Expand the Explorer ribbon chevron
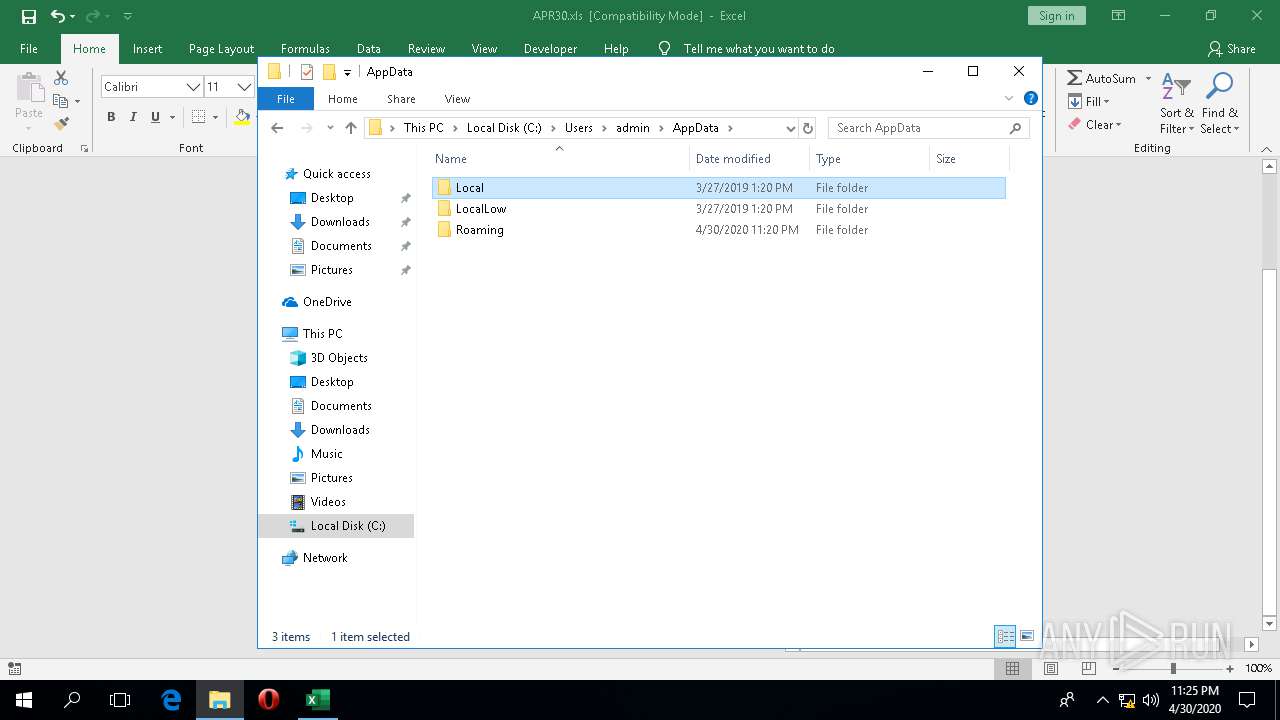 1008,98
